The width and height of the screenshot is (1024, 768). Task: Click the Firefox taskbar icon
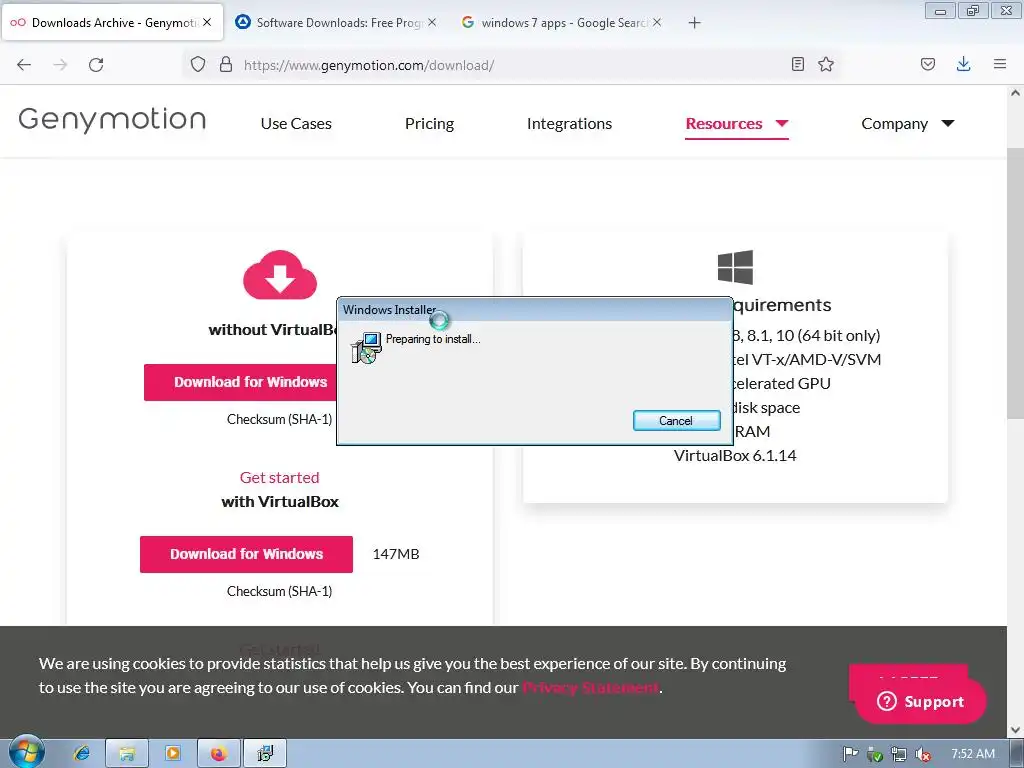(x=219, y=754)
